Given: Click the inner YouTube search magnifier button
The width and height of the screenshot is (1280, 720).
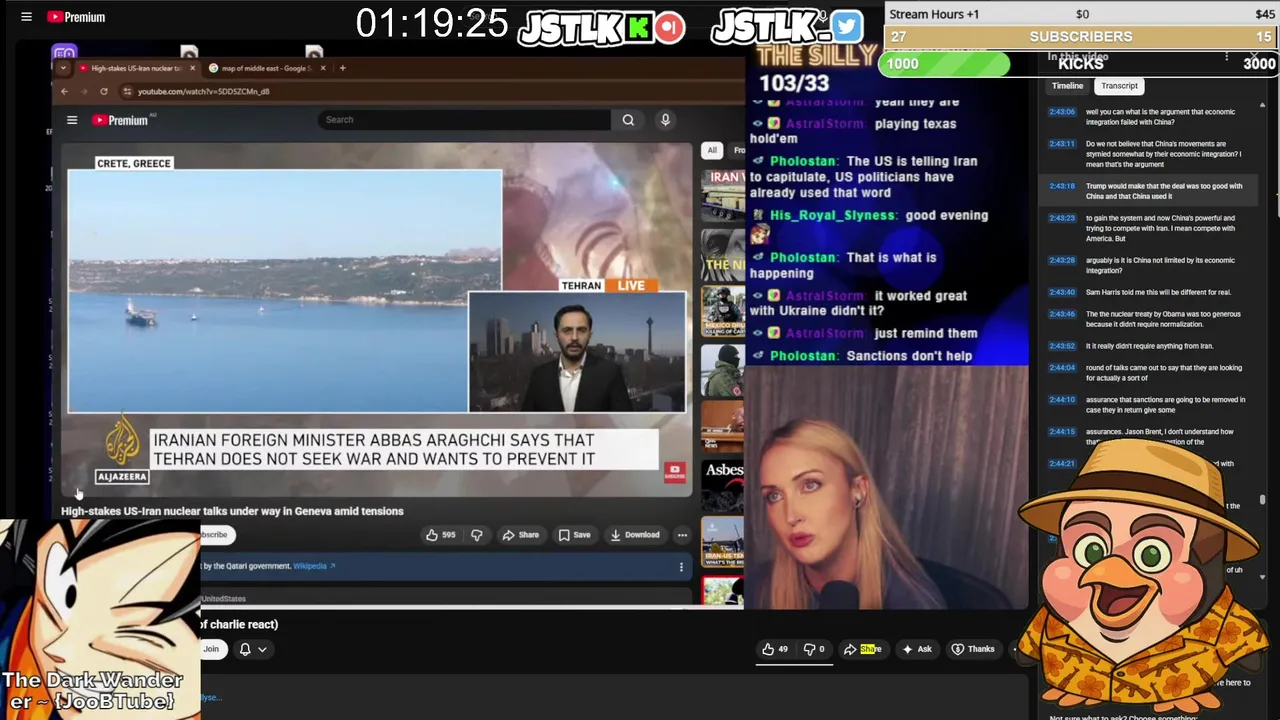Looking at the screenshot, I should tap(628, 120).
